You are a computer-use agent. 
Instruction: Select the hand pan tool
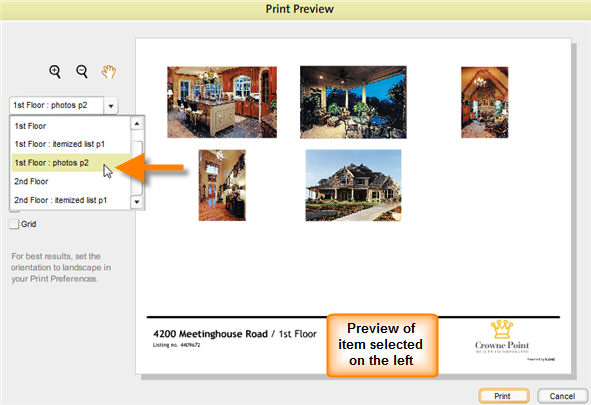(109, 72)
